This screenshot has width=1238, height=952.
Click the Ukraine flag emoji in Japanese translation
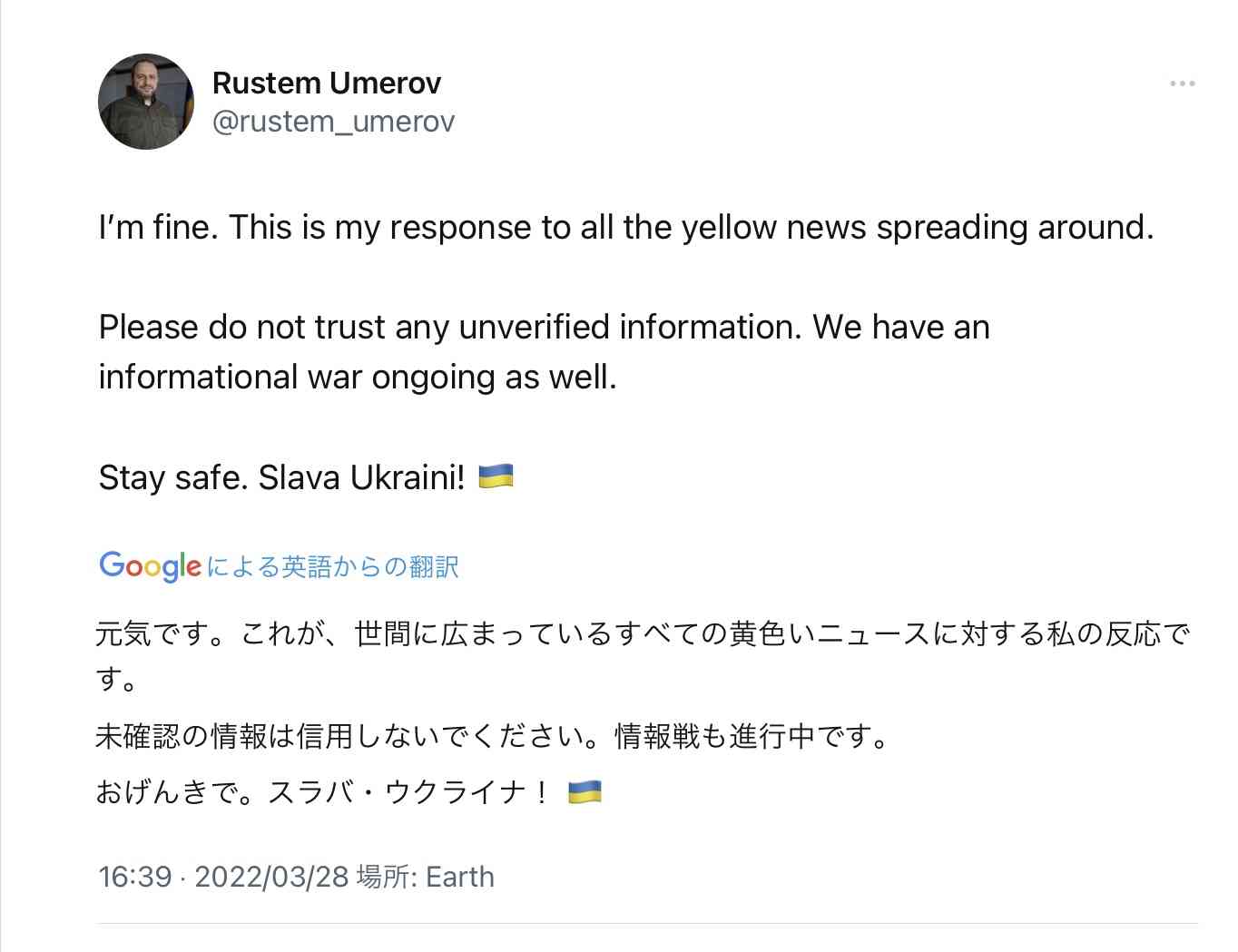pyautogui.click(x=585, y=791)
